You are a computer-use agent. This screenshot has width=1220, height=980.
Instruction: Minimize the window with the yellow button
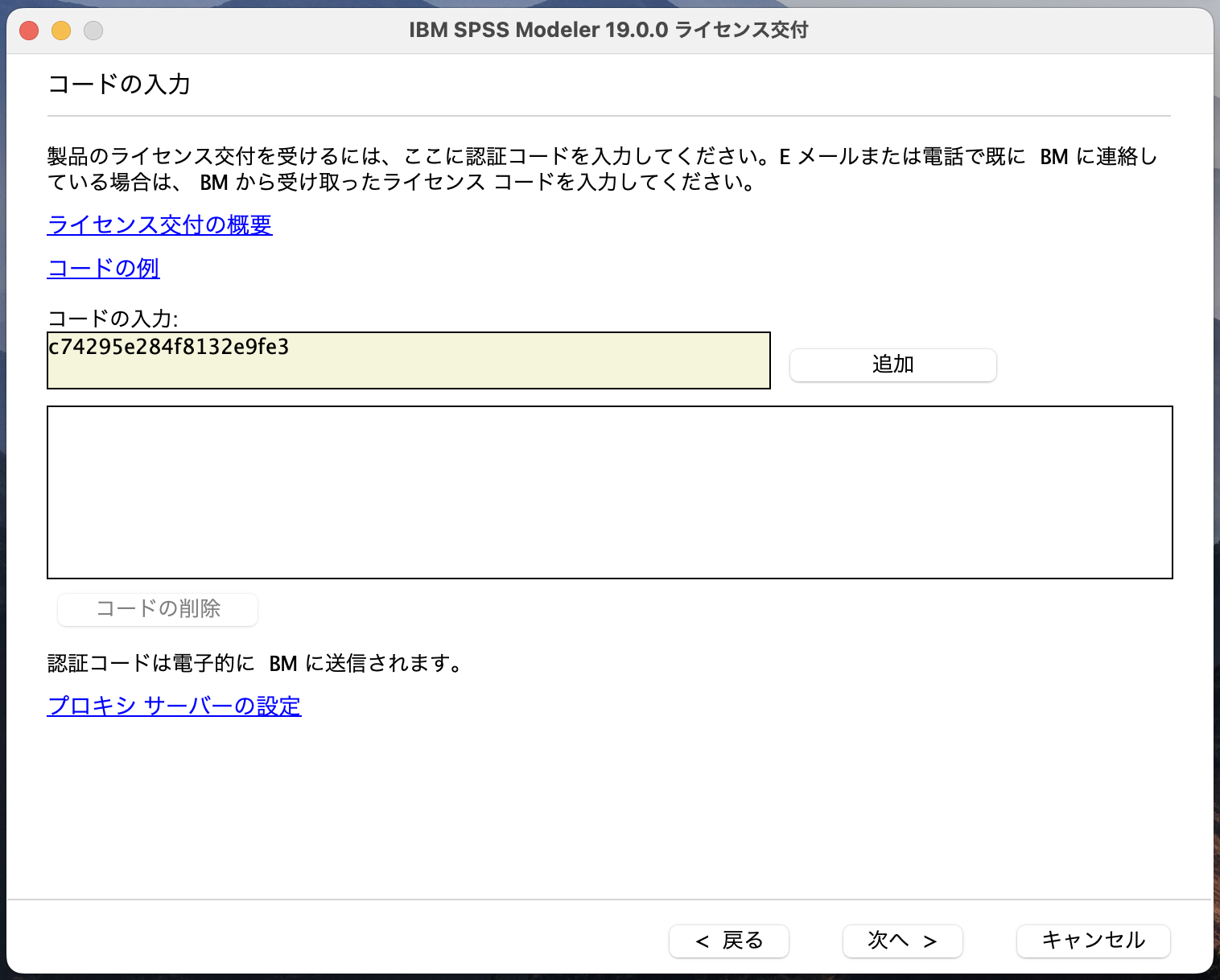pos(61,31)
